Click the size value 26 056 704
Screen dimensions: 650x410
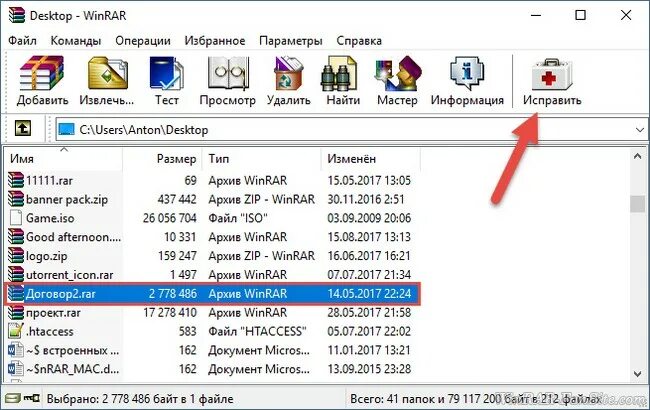pos(170,218)
